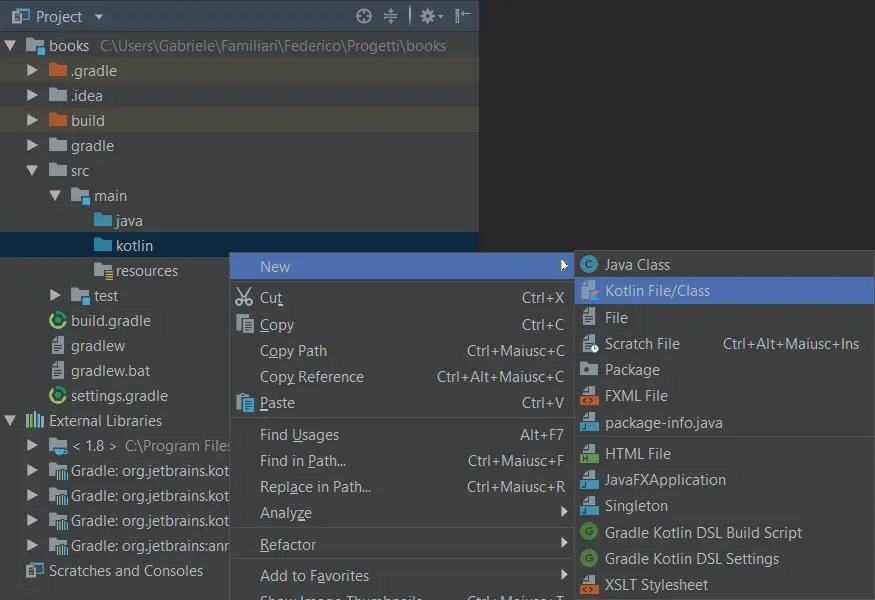Screen dimensions: 875x600
Task: Open settings.gradle file
Action: [108, 396]
